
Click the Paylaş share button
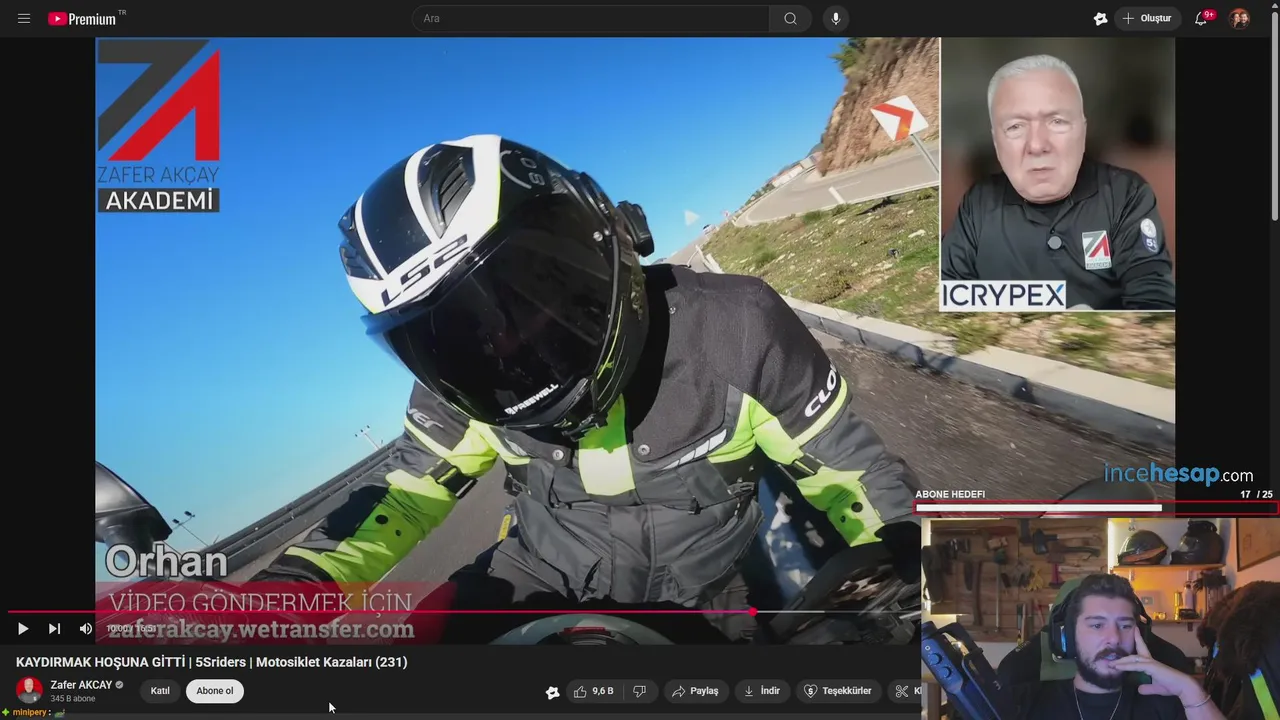(x=695, y=691)
